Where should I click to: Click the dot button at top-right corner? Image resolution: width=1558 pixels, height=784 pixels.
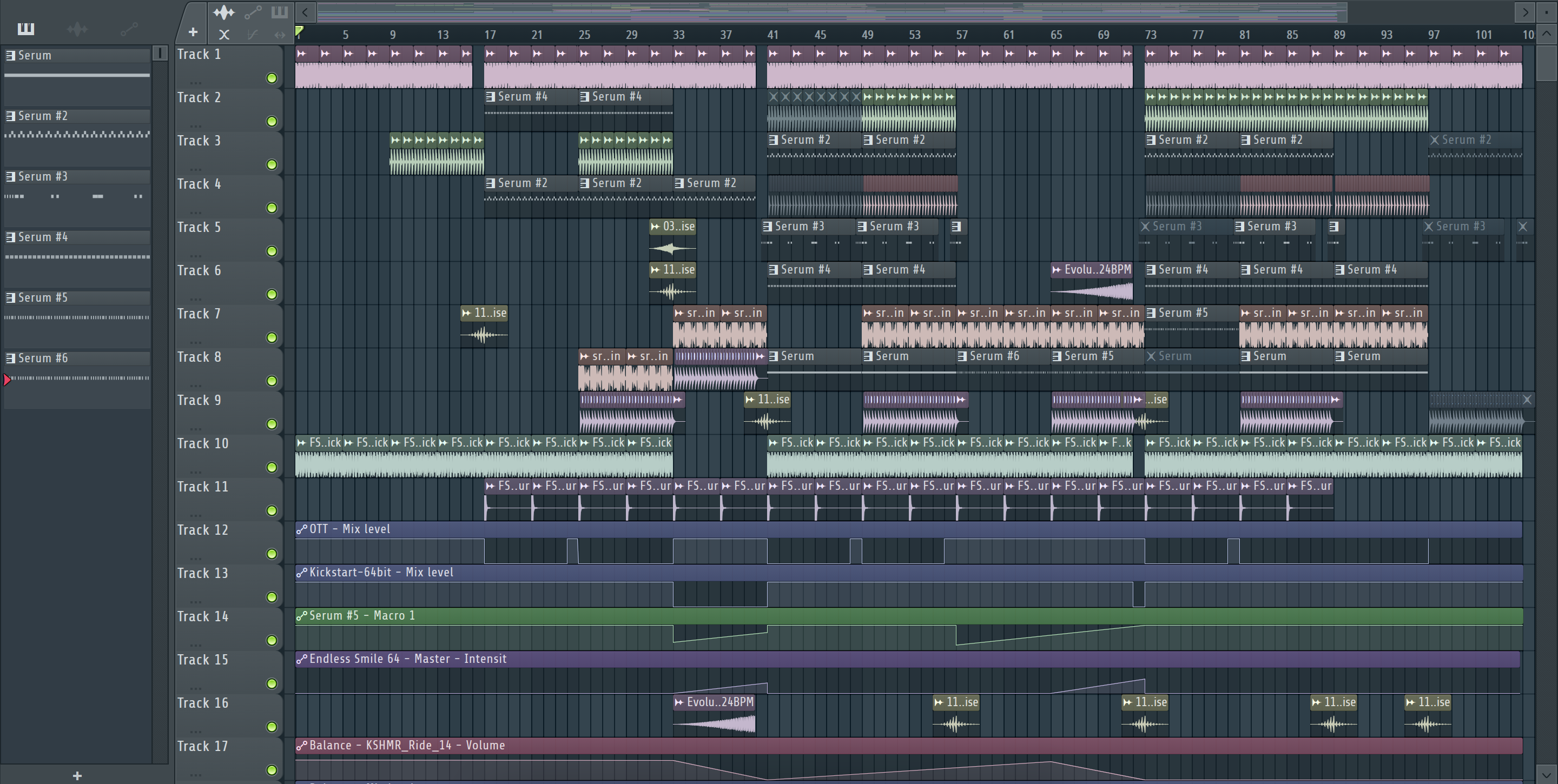(x=1547, y=11)
